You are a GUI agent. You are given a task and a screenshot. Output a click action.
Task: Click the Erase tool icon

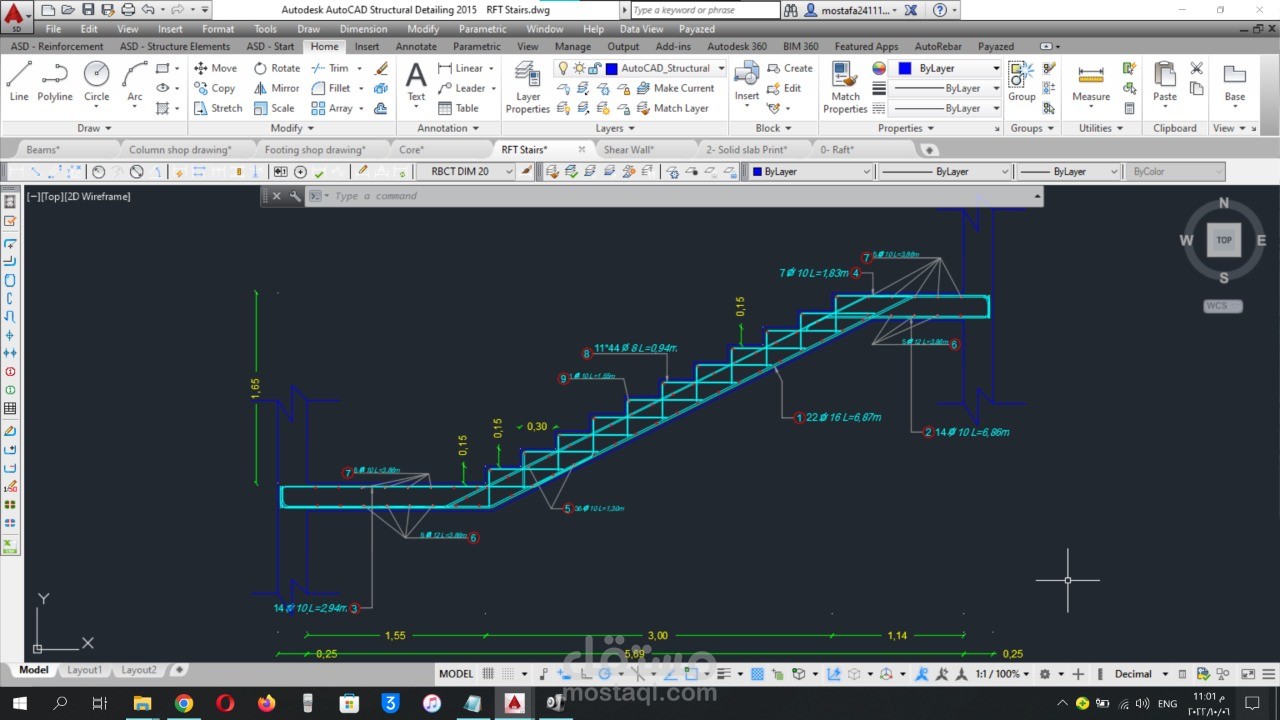(381, 68)
